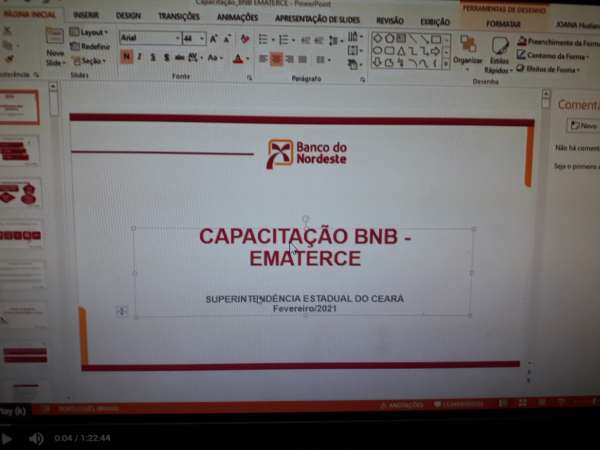Click the font color red A button
This screenshot has height=450, width=600.
coord(238,59)
